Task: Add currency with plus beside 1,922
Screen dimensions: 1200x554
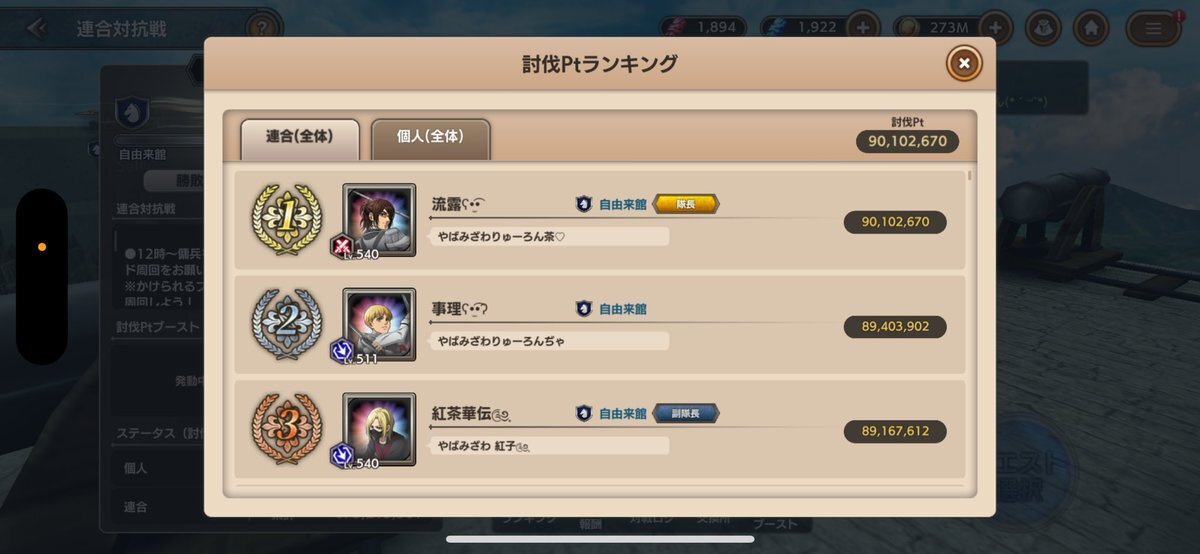Action: [x=864, y=27]
